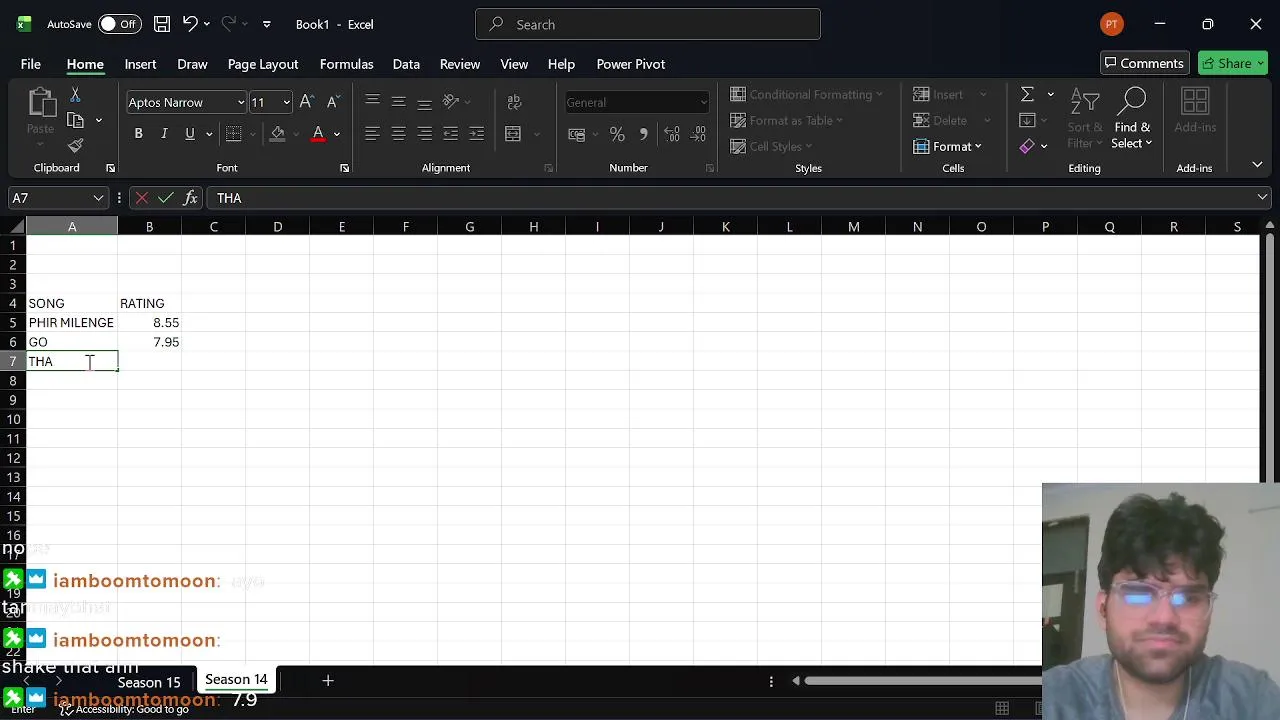Click the Top Align icon
This screenshot has width=1280, height=720.
pos(372,102)
